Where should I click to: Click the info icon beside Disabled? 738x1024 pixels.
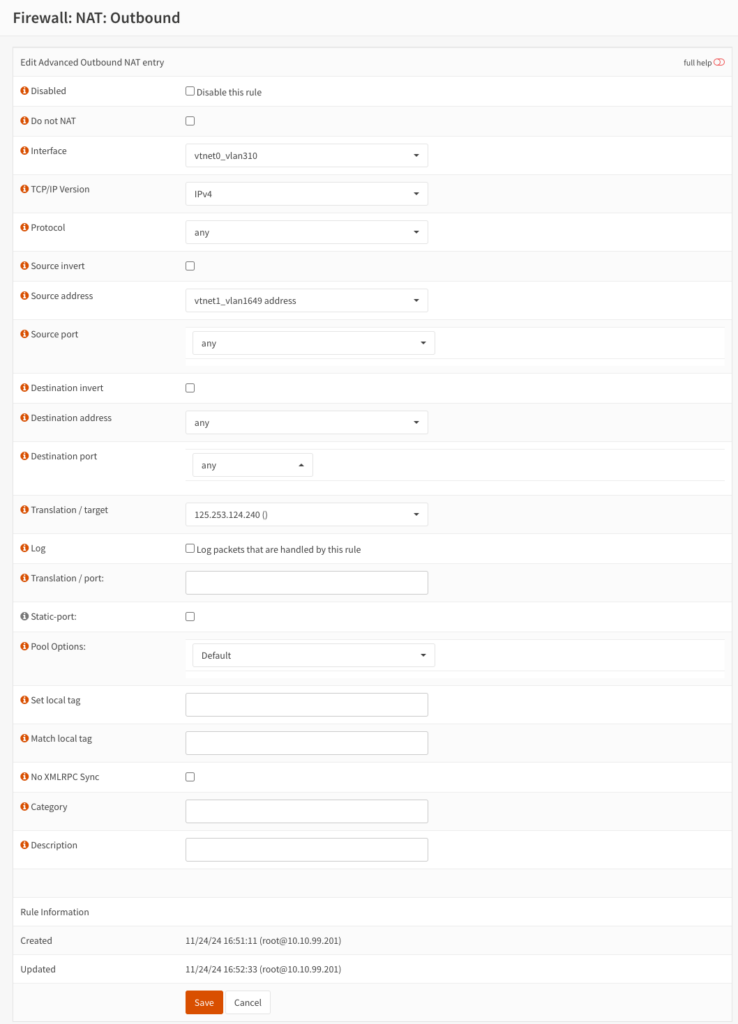click(24, 91)
